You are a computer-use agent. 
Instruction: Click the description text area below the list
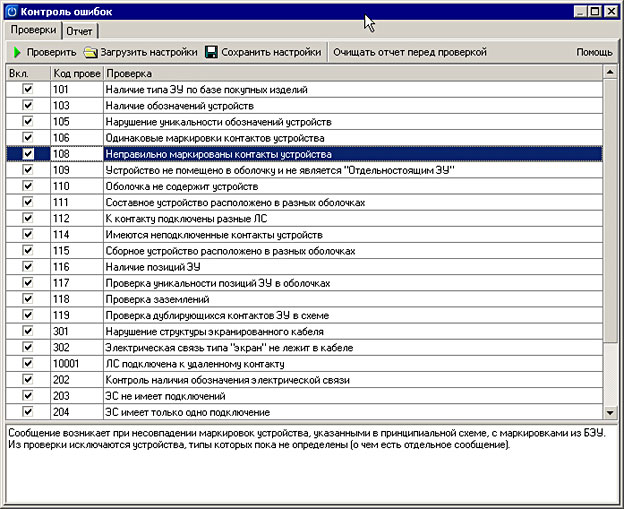tap(312, 464)
